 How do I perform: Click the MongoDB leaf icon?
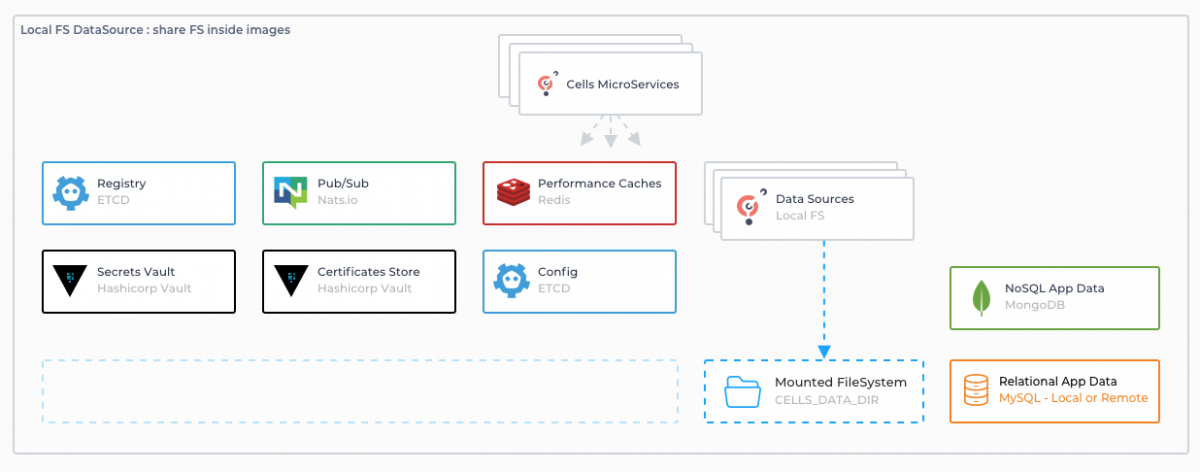click(x=980, y=297)
